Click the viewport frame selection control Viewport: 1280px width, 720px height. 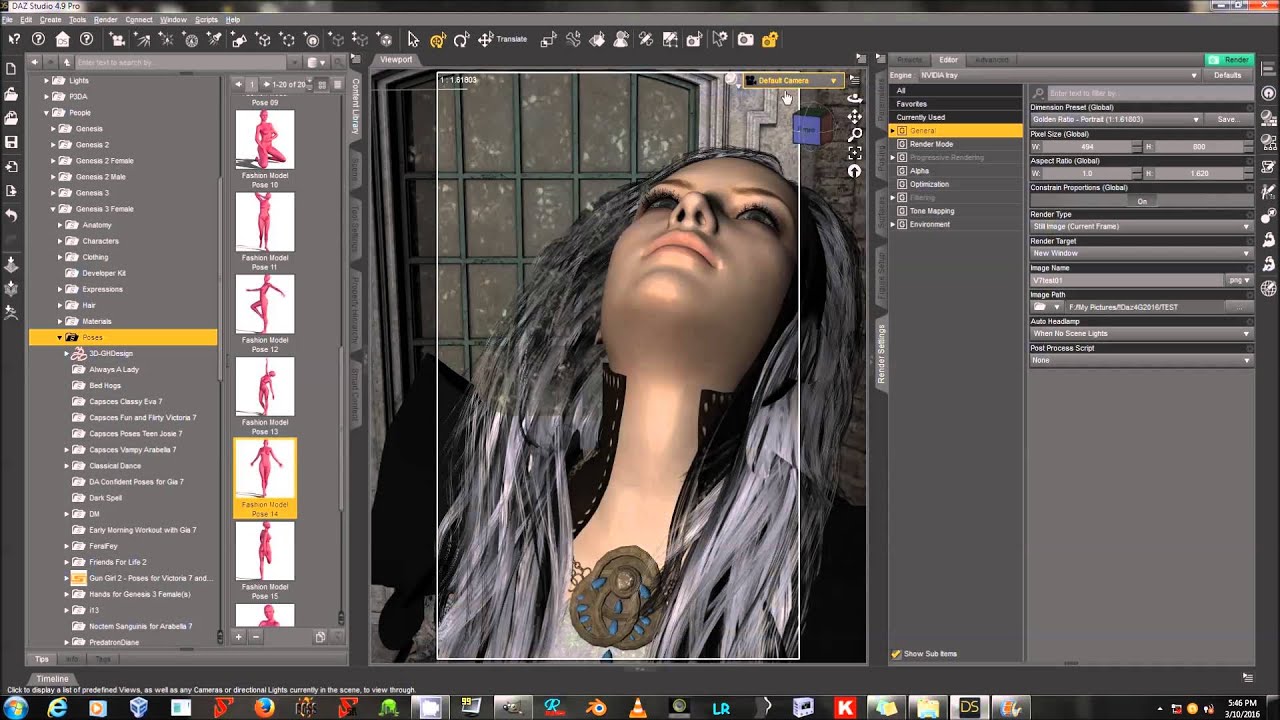click(x=854, y=153)
